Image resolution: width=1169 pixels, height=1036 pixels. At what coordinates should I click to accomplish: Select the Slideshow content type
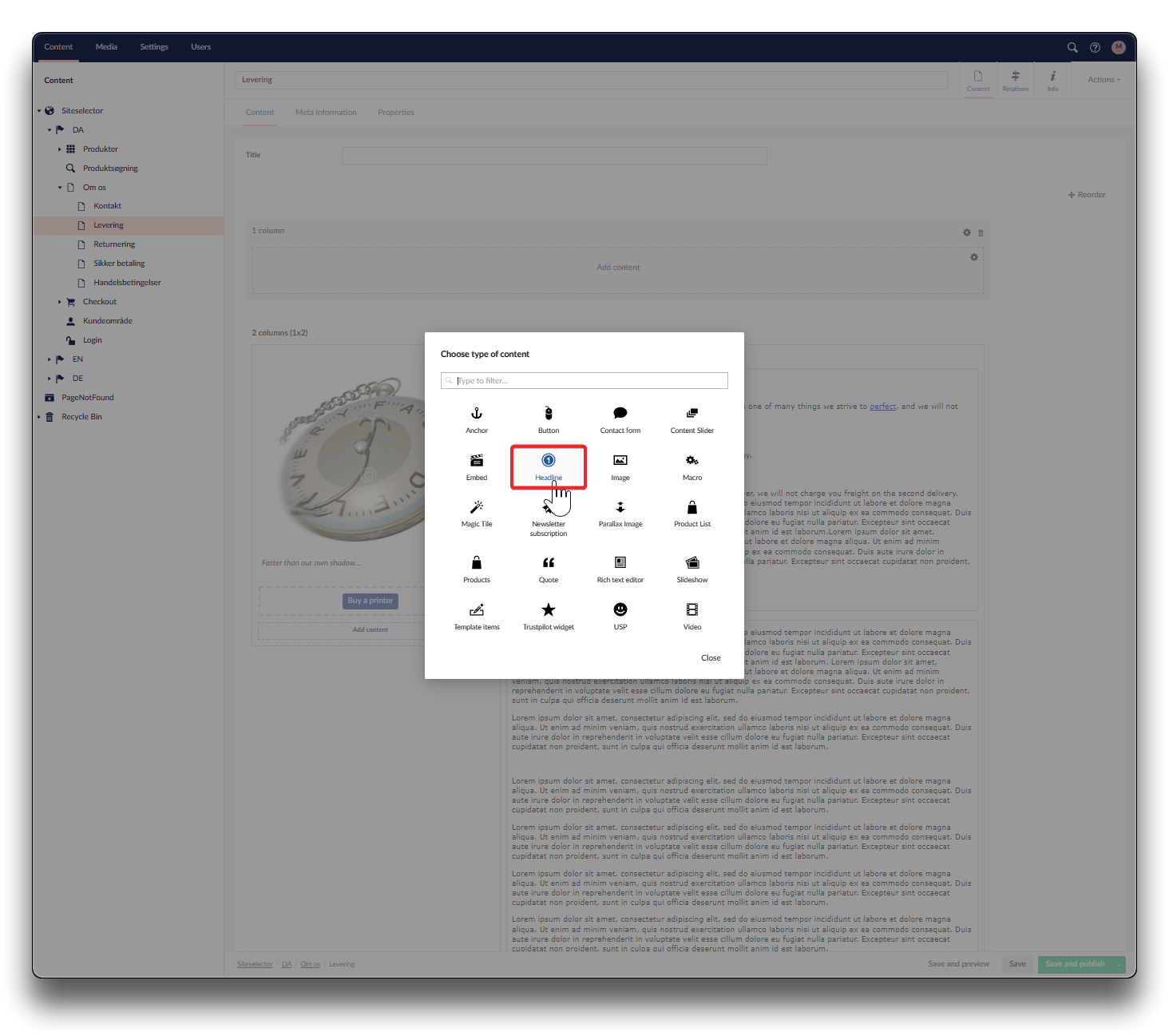[x=692, y=570]
